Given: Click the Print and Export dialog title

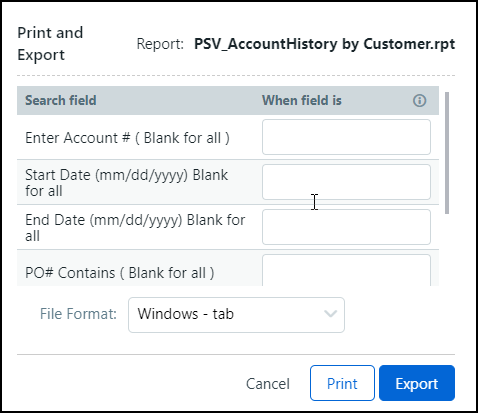Looking at the screenshot, I should (x=50, y=44).
